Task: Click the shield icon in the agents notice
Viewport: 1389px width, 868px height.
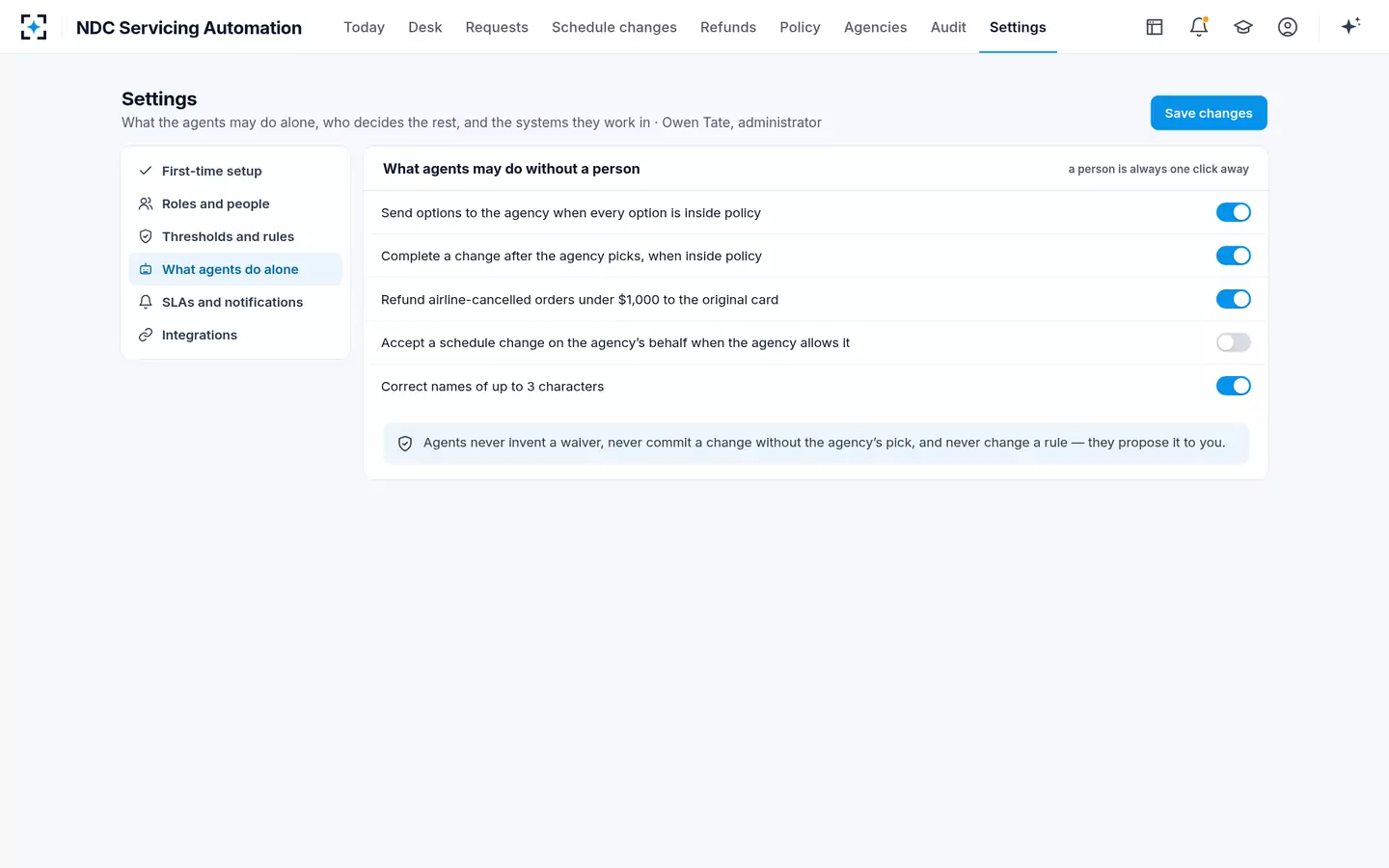Action: 405,444
